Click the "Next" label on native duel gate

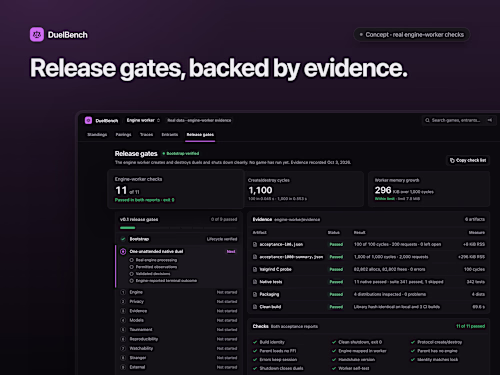coord(231,251)
